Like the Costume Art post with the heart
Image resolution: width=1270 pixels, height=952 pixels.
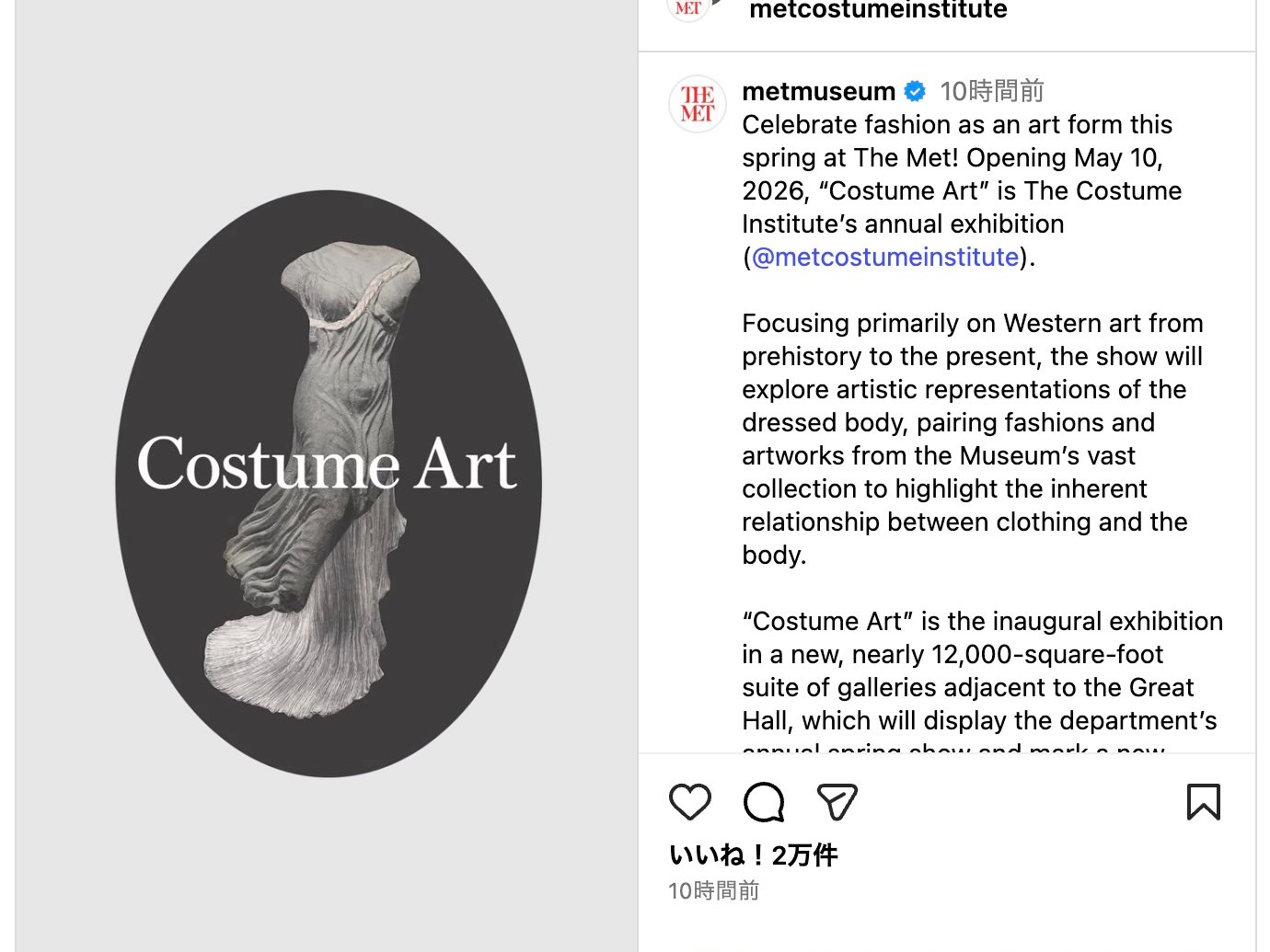tap(689, 802)
